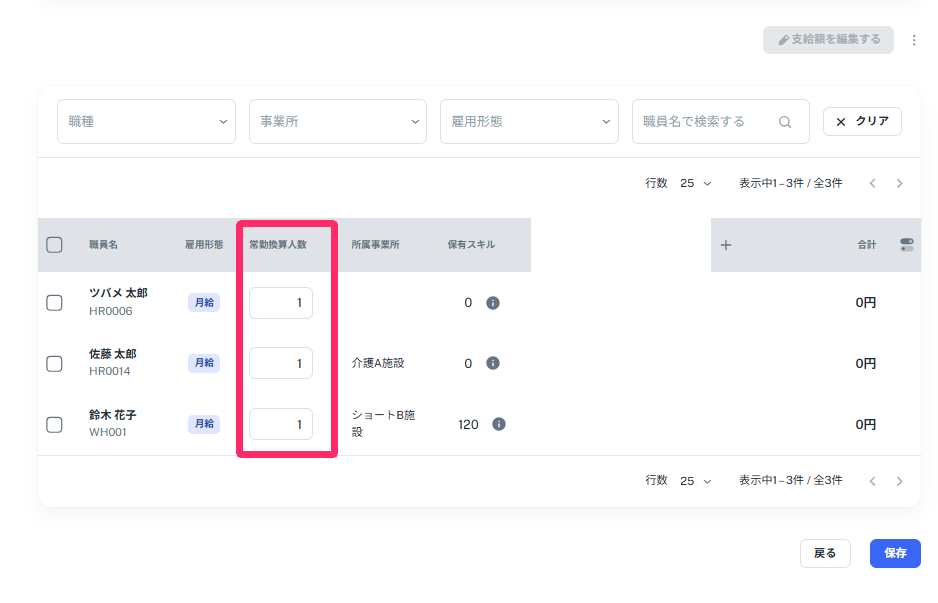Check 佐藤太郎's row checkbox
Image resolution: width=938 pixels, height=603 pixels.
click(54, 363)
